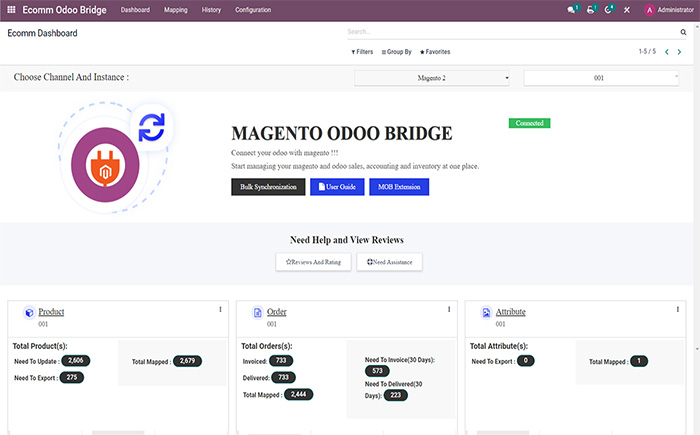The height and width of the screenshot is (435, 700).
Task: Open the Order card title link
Action: (x=277, y=312)
